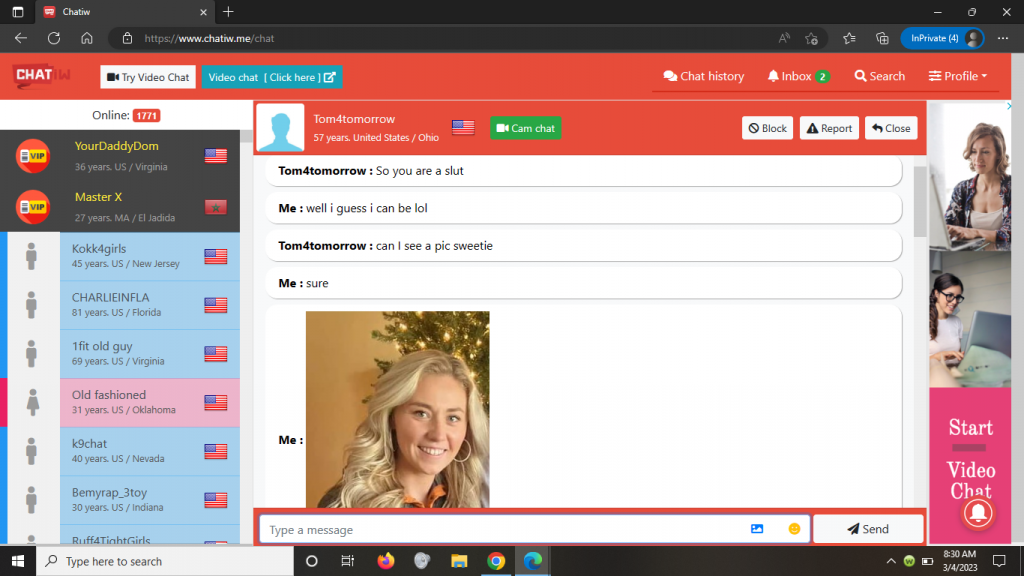The width and height of the screenshot is (1024, 576).
Task: Click the image upload icon in message box
Action: (757, 529)
